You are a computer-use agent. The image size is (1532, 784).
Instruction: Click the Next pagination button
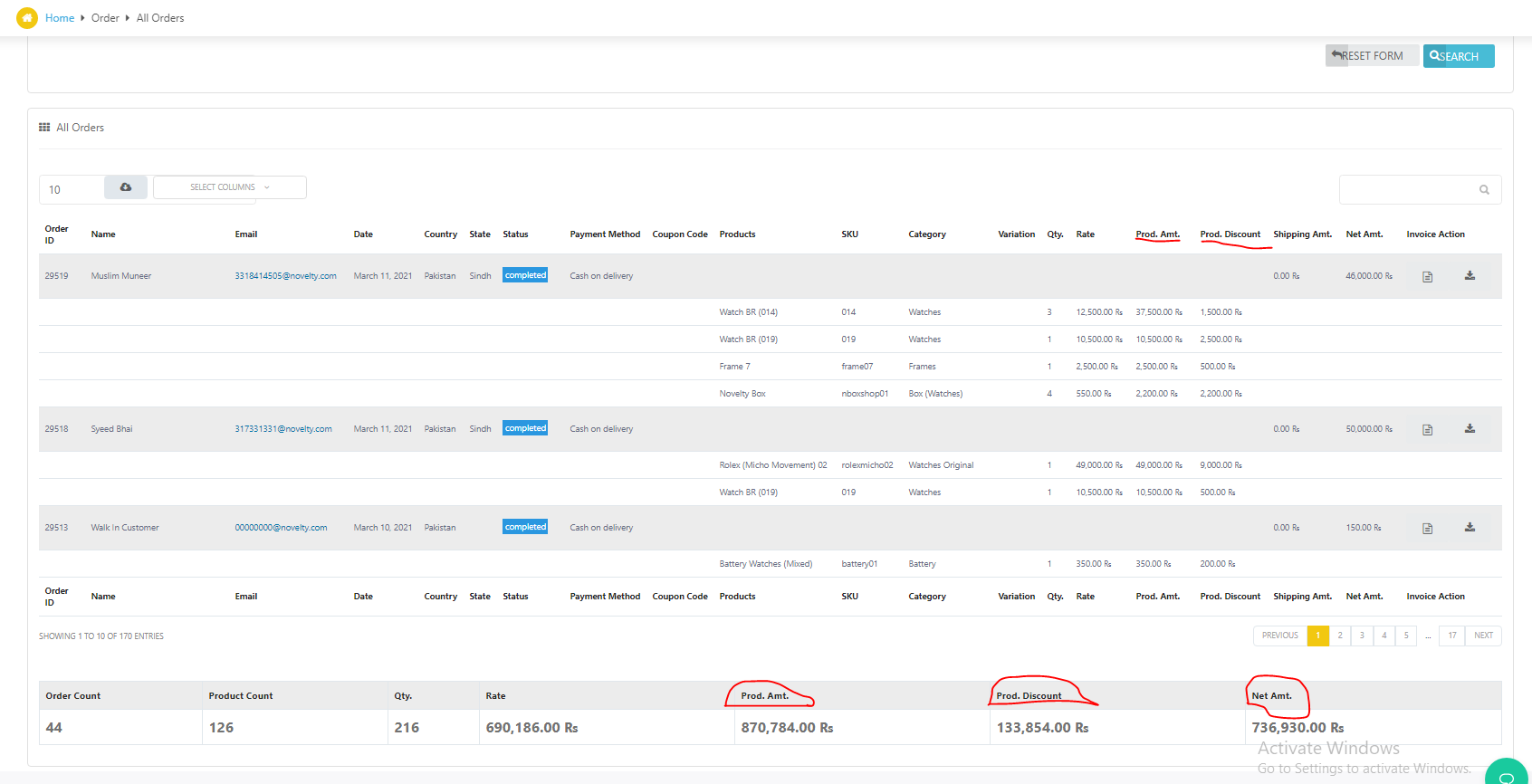1483,636
